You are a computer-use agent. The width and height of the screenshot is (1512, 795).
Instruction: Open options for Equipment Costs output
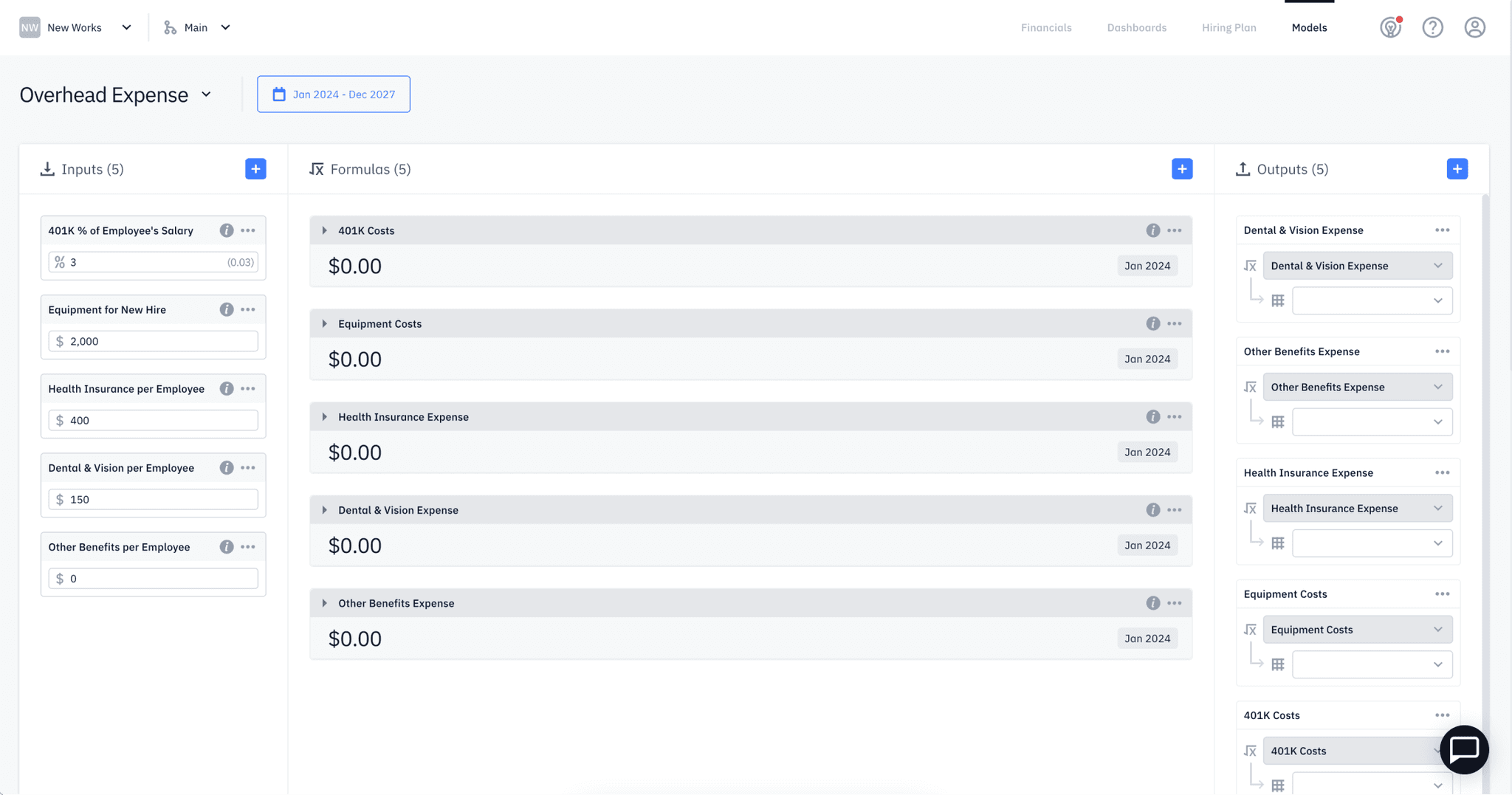[x=1443, y=593]
